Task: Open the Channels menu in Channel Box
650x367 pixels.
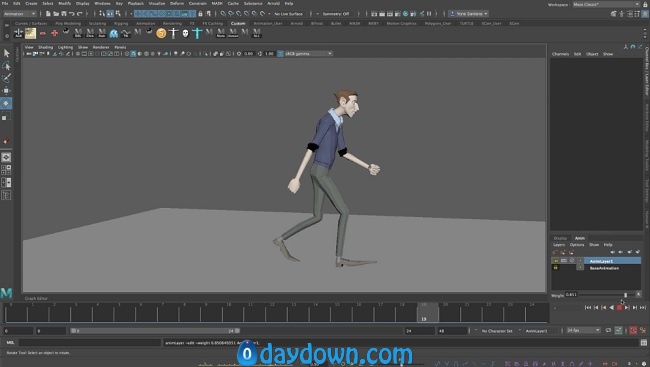Action: 560,54
